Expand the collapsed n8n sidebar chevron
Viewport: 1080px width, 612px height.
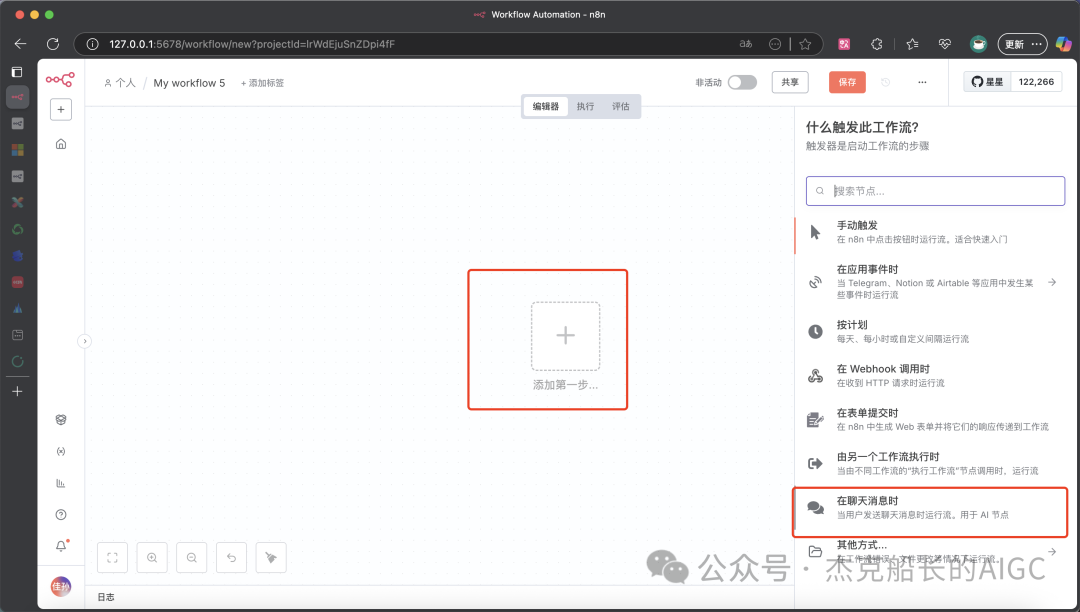tap(84, 341)
